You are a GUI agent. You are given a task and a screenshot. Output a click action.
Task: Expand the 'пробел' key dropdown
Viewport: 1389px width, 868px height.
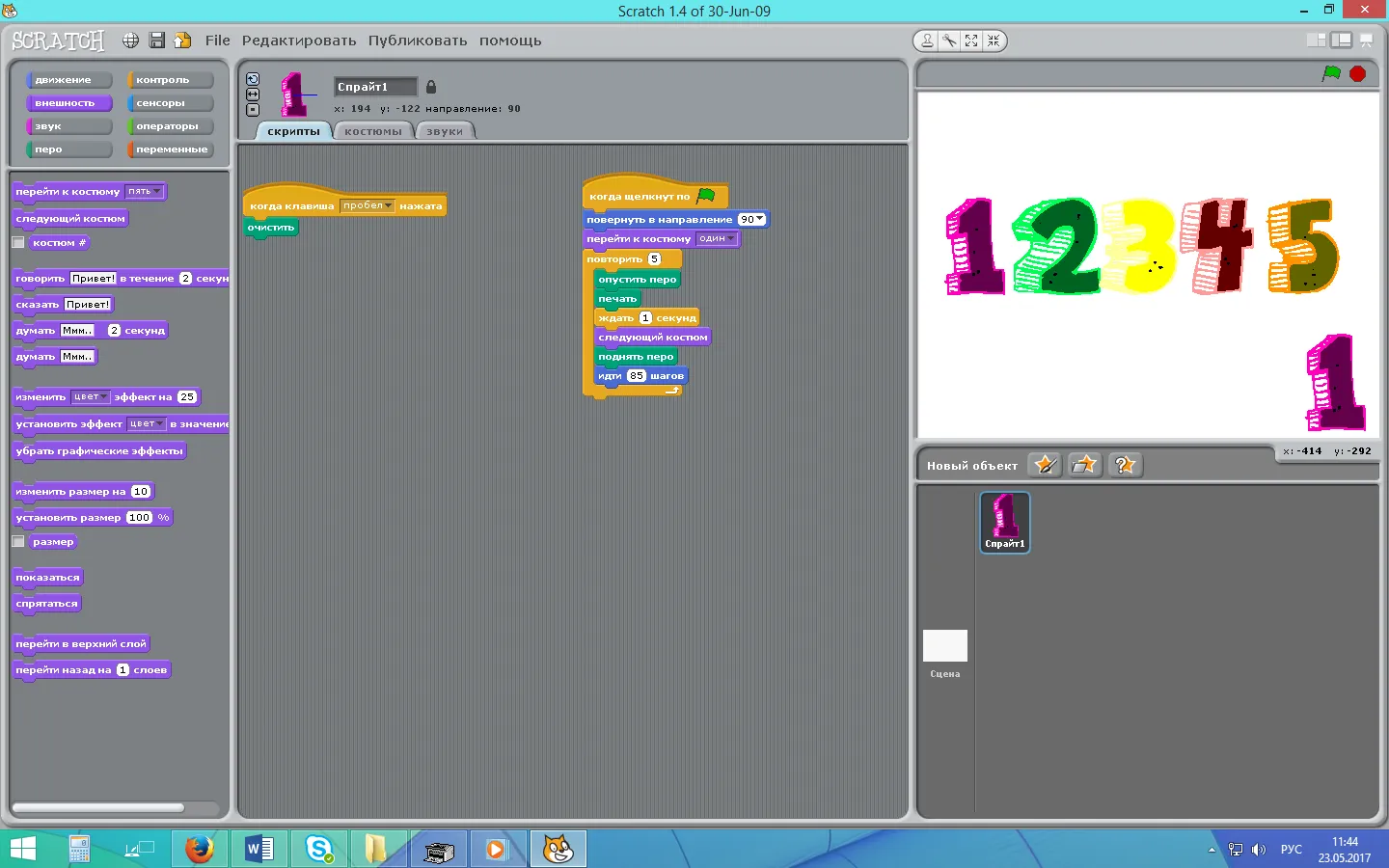pyautogui.click(x=388, y=205)
